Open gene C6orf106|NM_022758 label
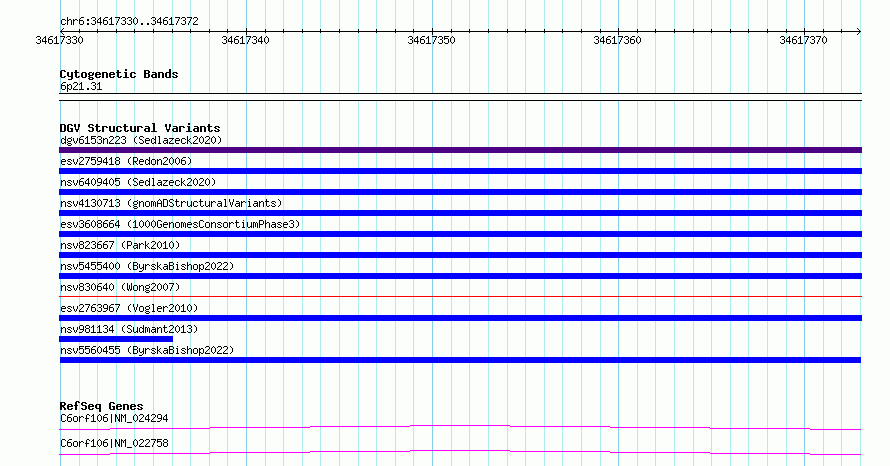The height and width of the screenshot is (466, 890). click(114, 443)
